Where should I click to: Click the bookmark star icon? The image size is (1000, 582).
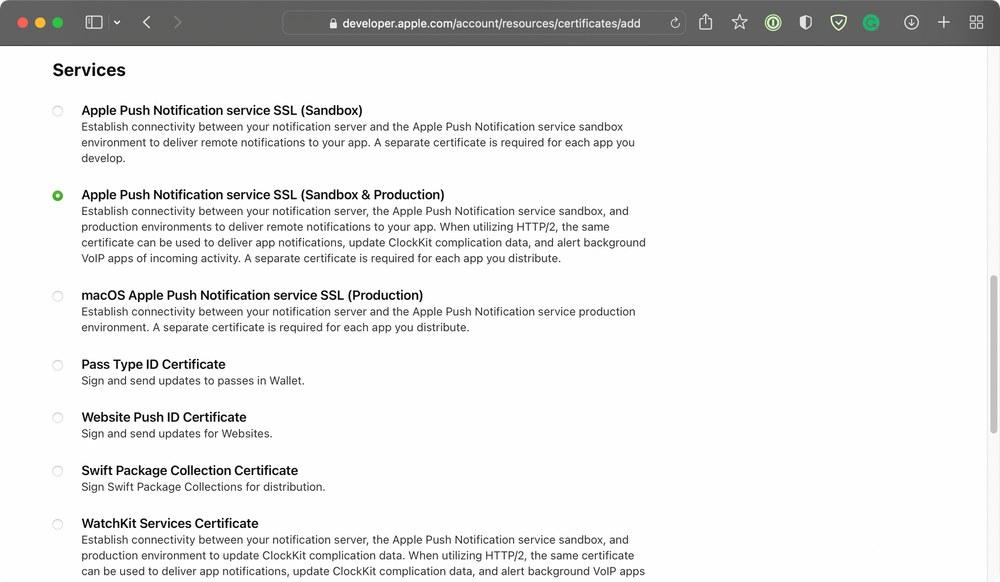coord(739,22)
